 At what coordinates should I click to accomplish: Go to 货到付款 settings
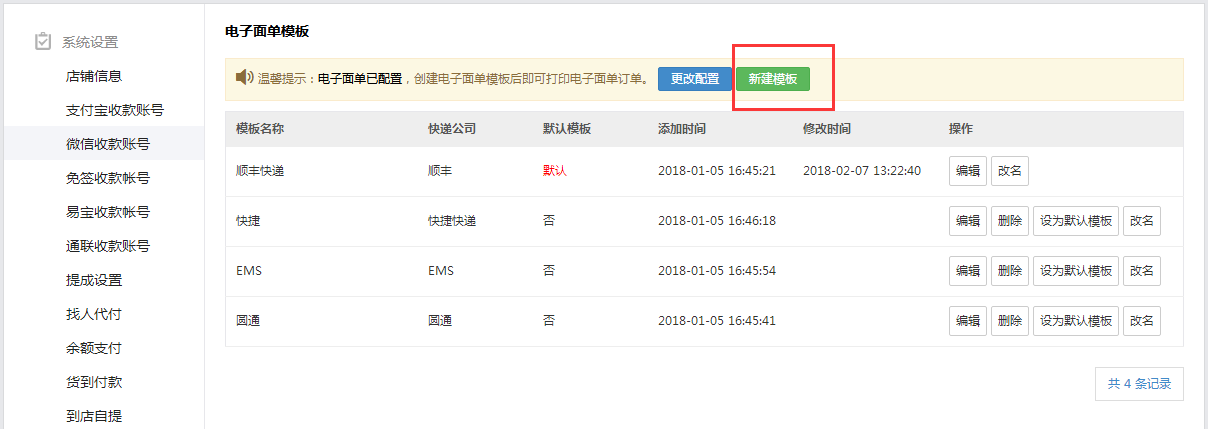[x=94, y=382]
